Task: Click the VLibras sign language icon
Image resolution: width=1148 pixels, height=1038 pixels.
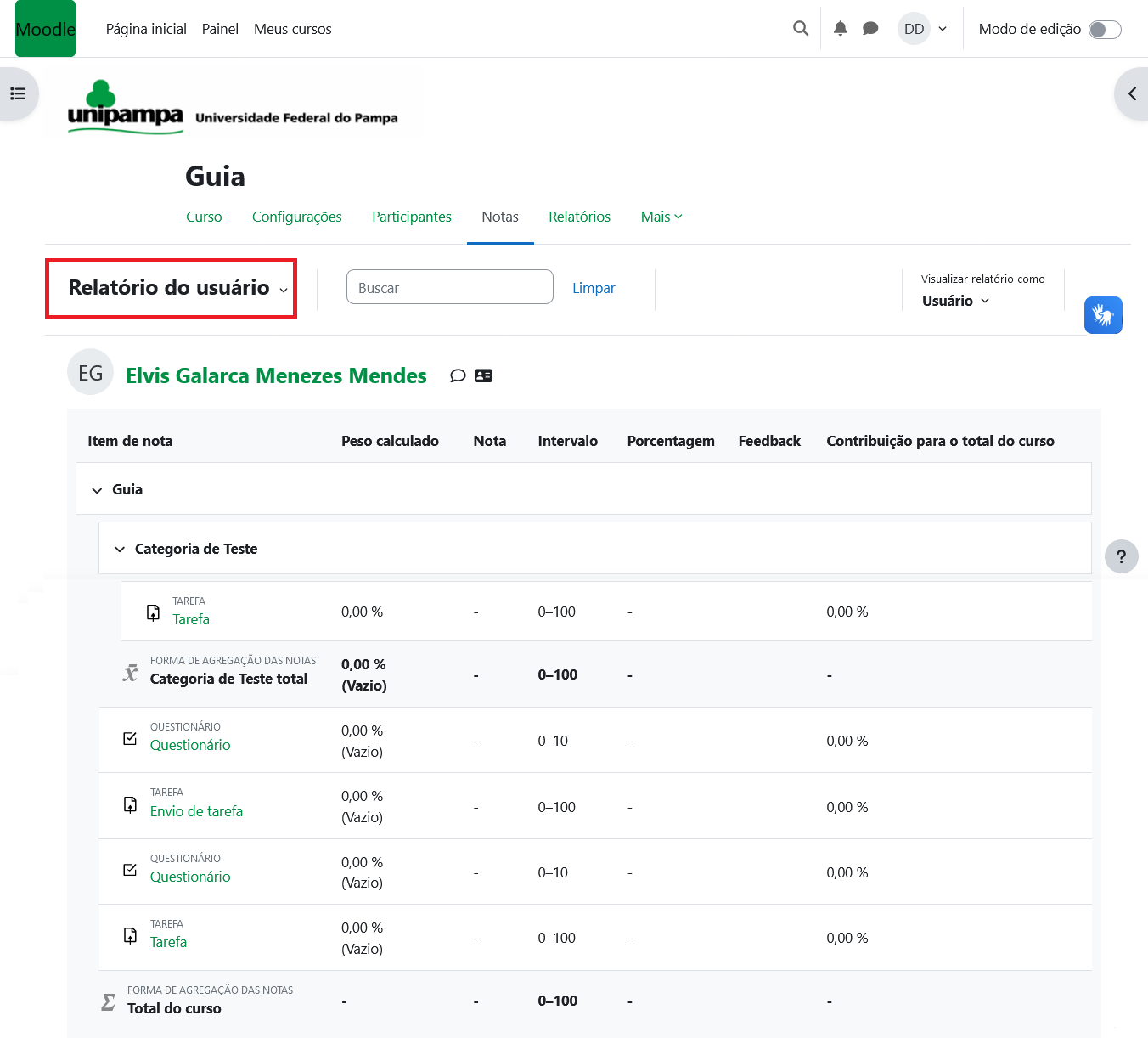Action: pyautogui.click(x=1103, y=315)
